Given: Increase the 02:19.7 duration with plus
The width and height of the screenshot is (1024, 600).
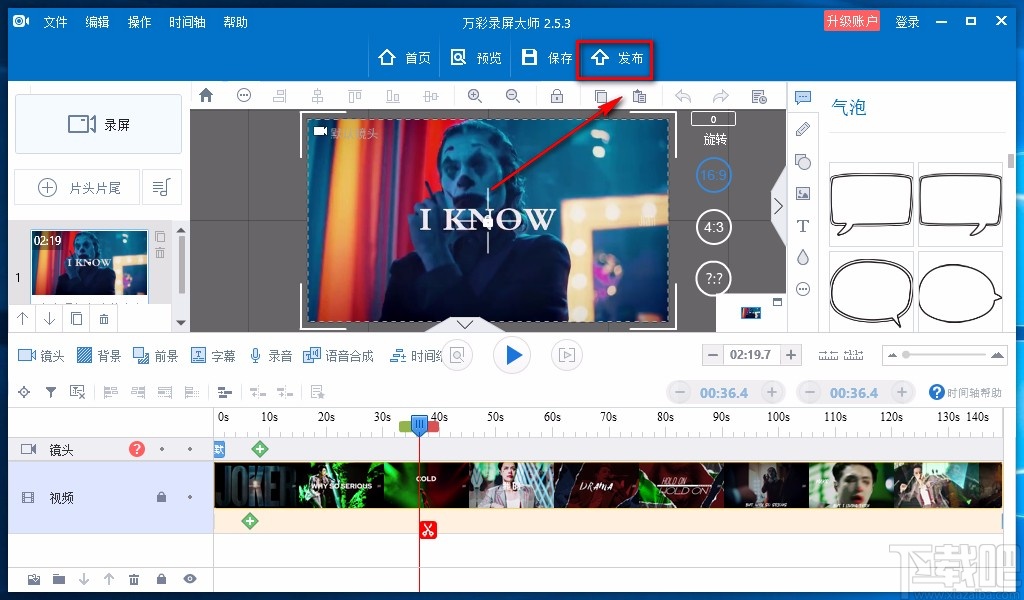Looking at the screenshot, I should 791,355.
